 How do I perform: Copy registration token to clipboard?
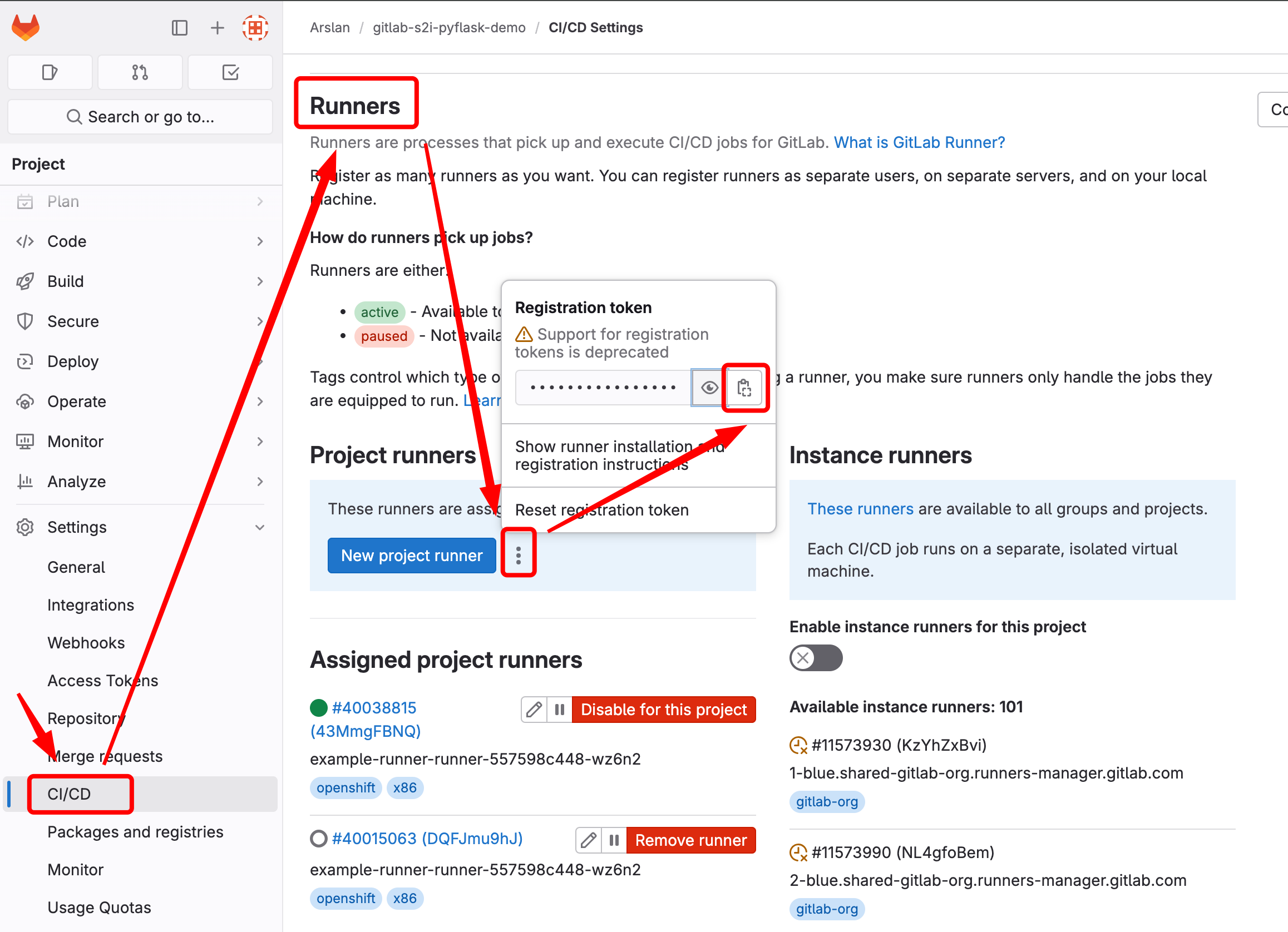(x=744, y=388)
